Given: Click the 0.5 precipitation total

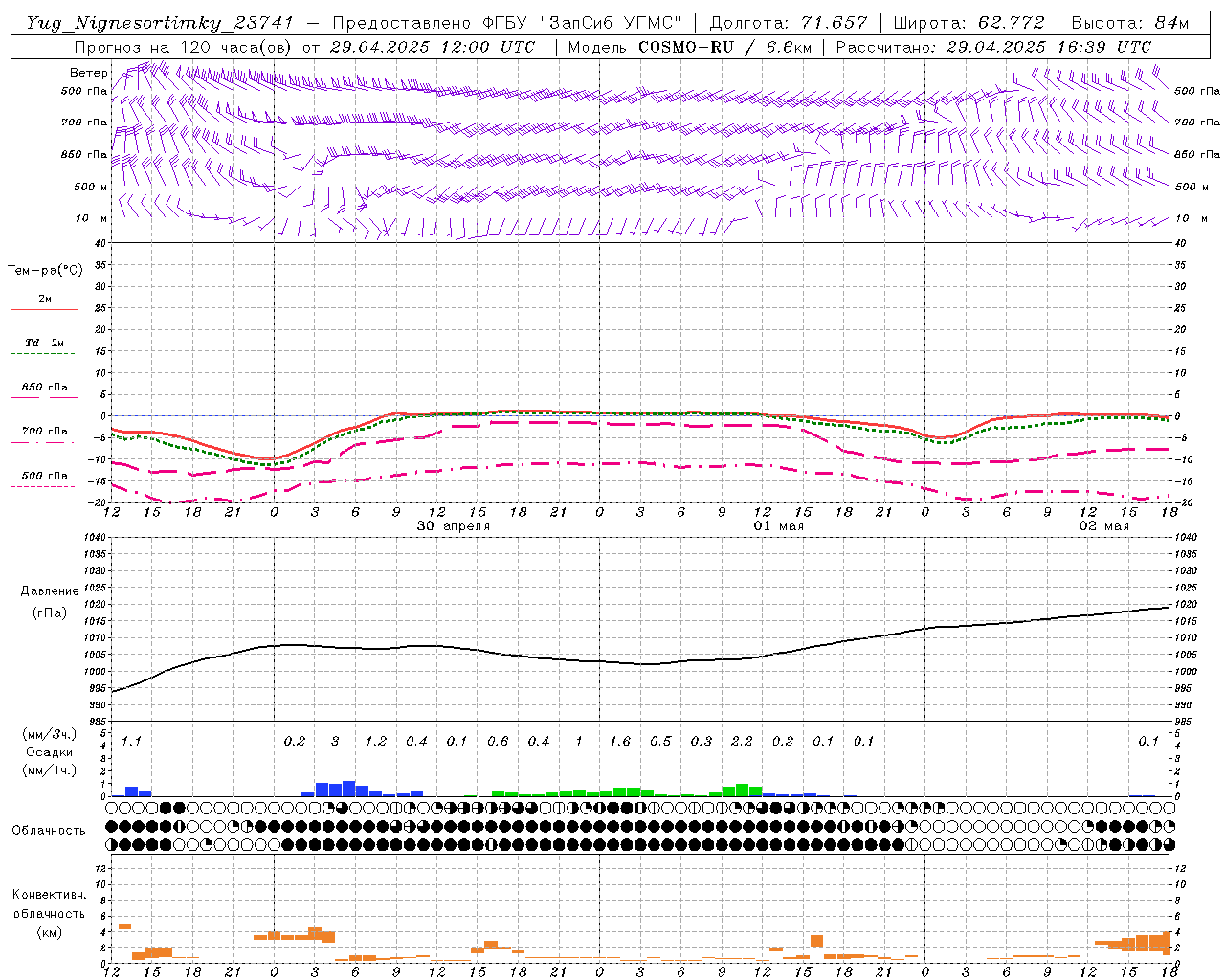Looking at the screenshot, I should [660, 741].
